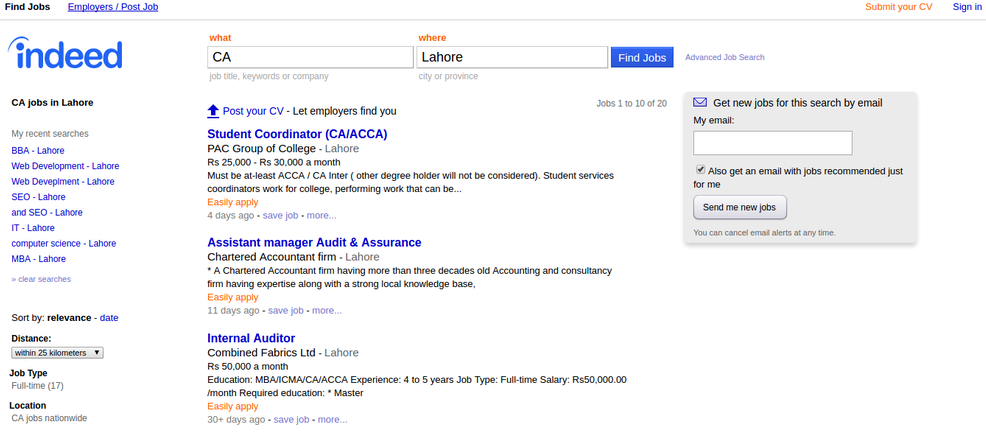Expand 'more...' under Student Coordinator listing
The height and width of the screenshot is (437, 986).
[321, 215]
